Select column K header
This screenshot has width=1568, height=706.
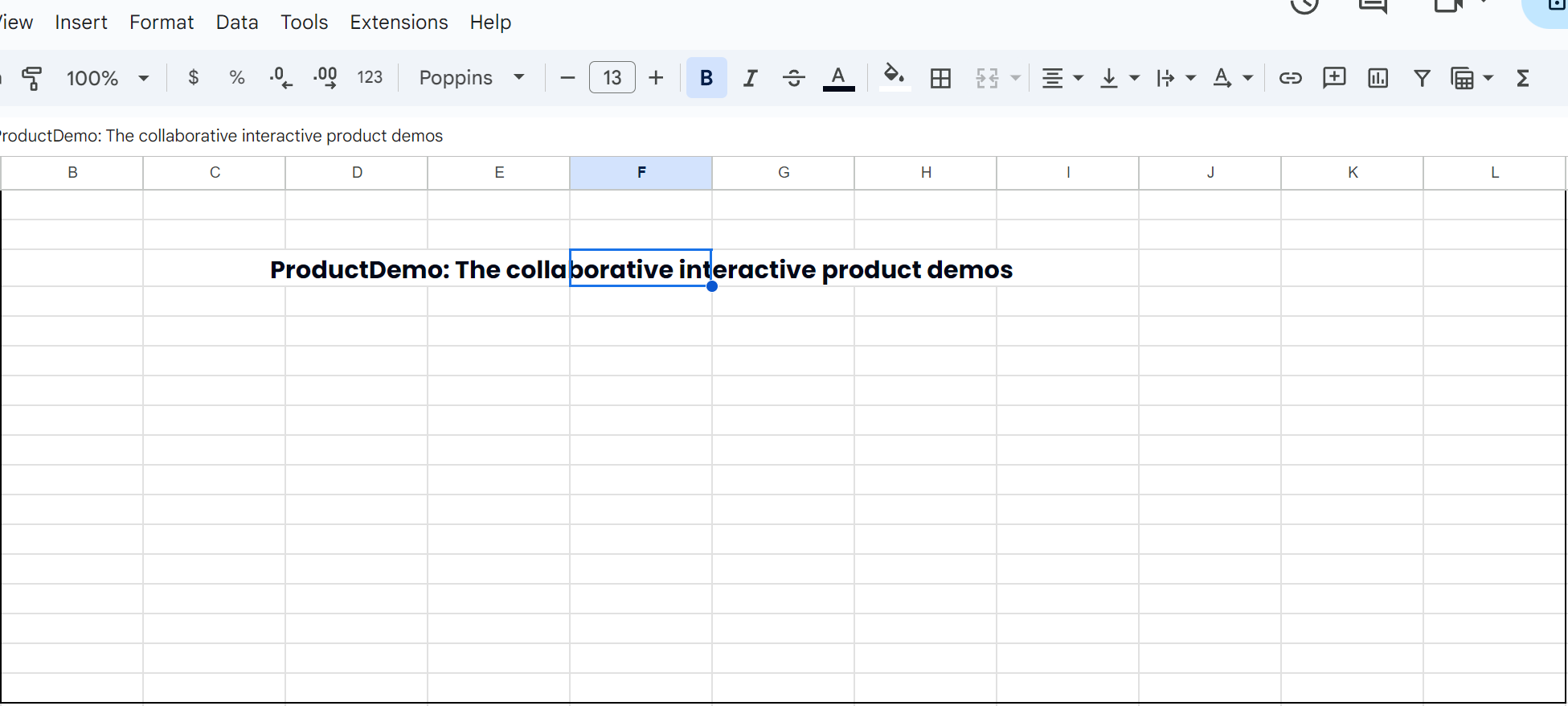click(1353, 173)
